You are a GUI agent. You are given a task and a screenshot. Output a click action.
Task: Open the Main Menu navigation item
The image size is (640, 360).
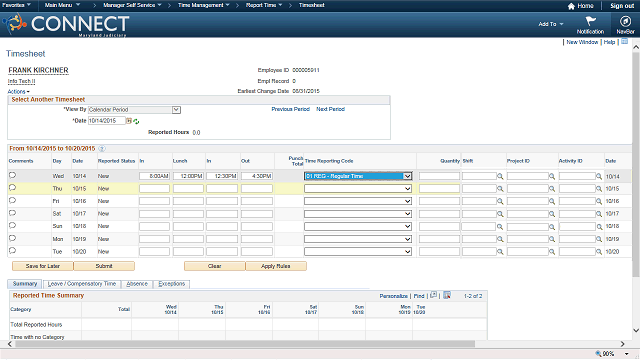(62, 5)
